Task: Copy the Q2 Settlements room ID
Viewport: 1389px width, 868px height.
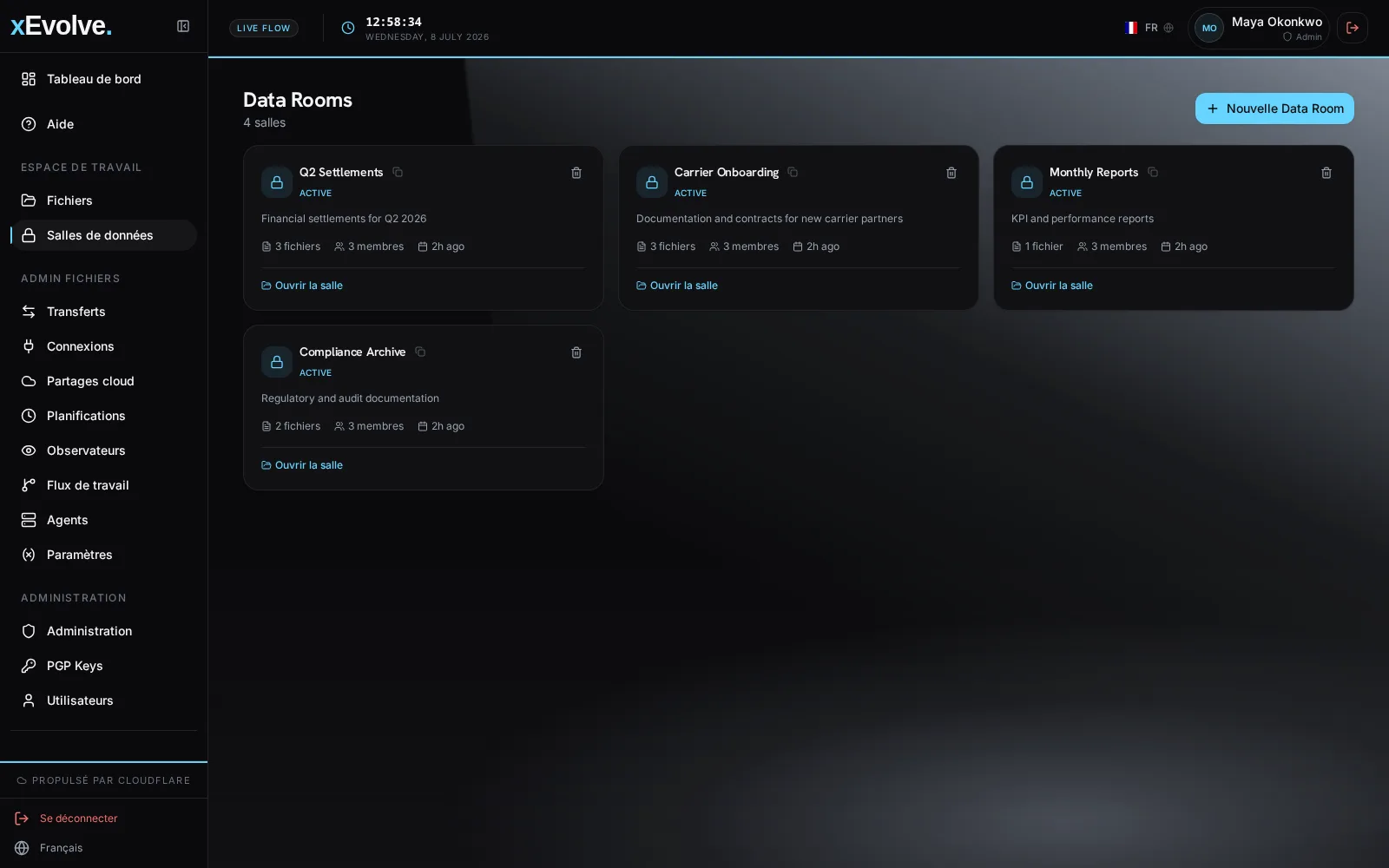Action: click(x=398, y=172)
